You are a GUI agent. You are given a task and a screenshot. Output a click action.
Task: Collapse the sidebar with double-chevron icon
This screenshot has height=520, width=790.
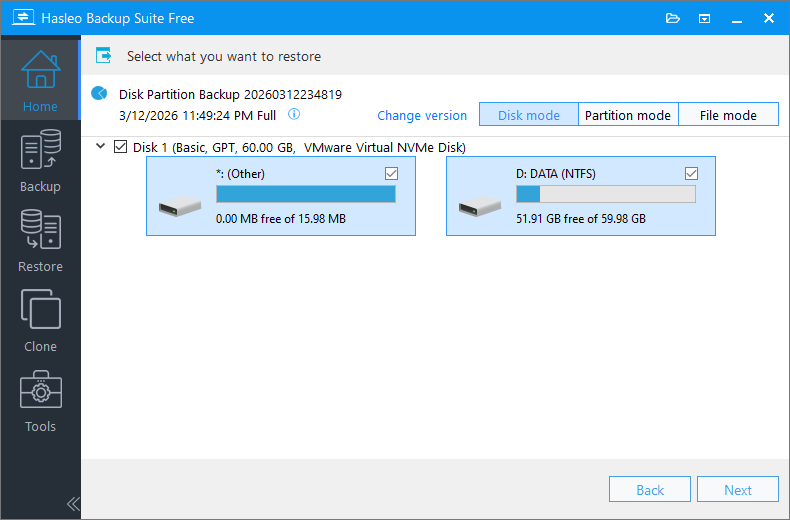[x=73, y=504]
